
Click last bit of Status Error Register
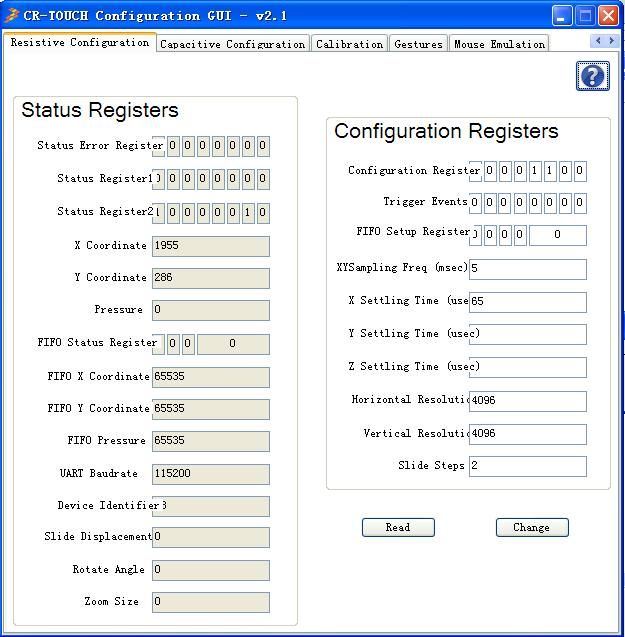click(263, 146)
